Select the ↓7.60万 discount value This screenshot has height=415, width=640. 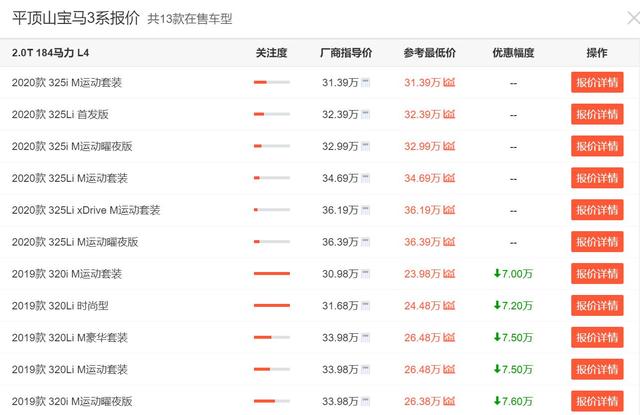tap(513, 401)
